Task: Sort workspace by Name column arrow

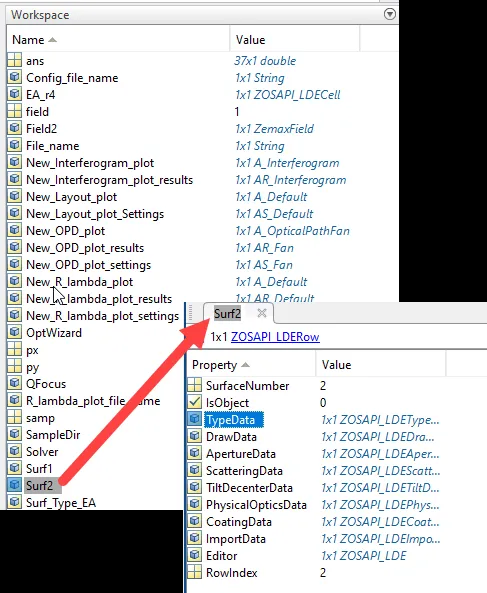Action: tap(53, 40)
